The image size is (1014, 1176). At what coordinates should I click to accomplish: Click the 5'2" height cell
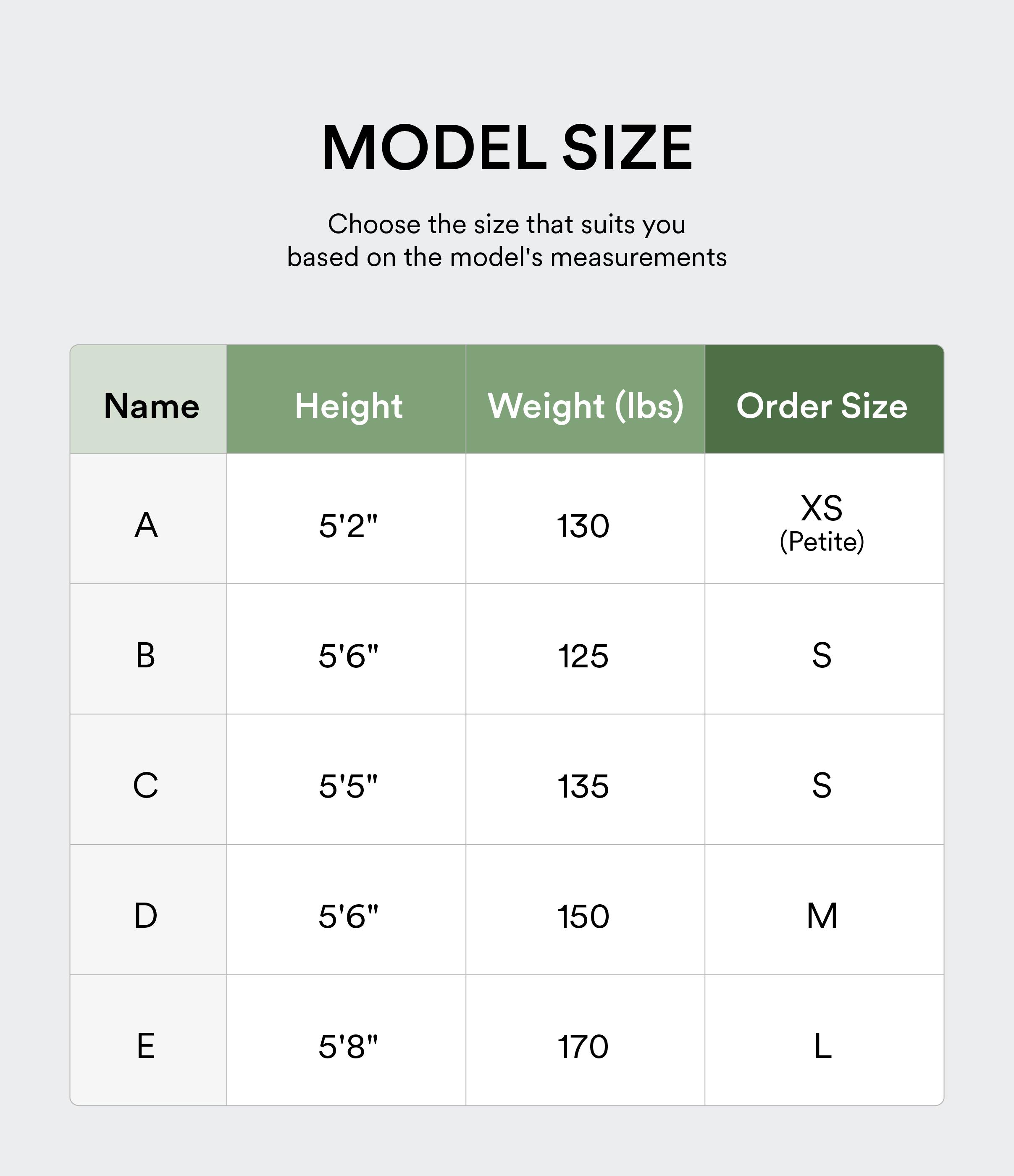point(348,525)
